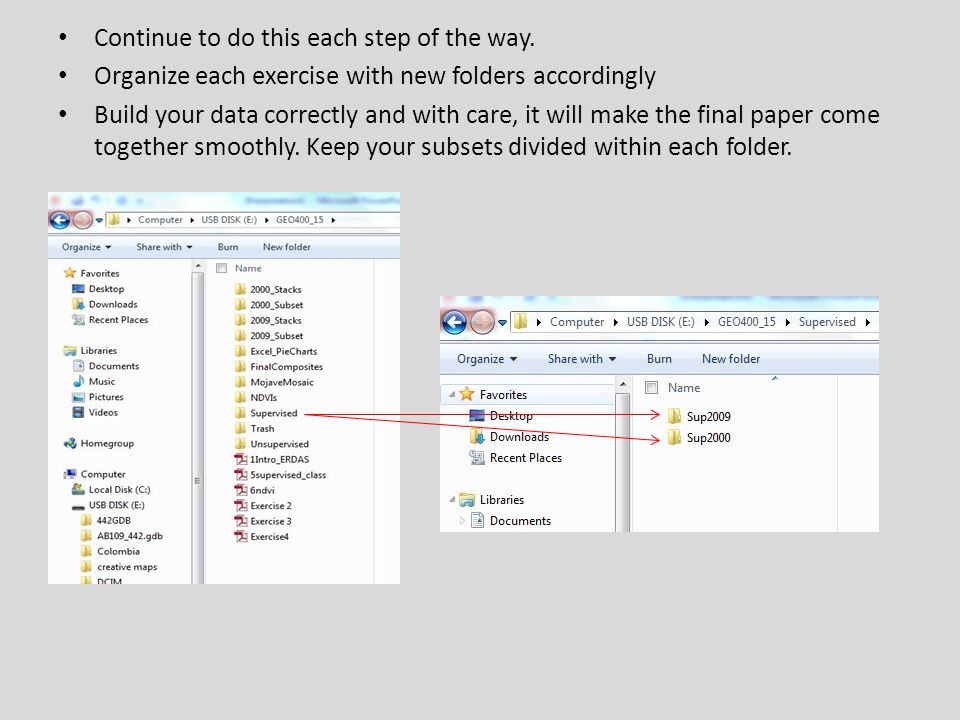Collapse Favorites in Supervised window sidebar
Viewport: 960px width, 720px height.
(452, 395)
